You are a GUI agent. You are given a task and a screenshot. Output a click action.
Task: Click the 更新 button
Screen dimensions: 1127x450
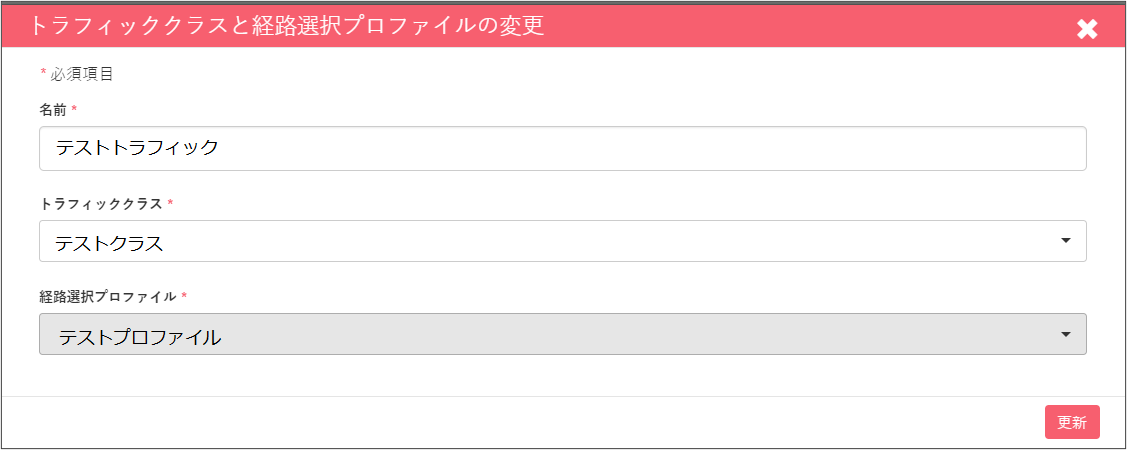pyautogui.click(x=1072, y=422)
